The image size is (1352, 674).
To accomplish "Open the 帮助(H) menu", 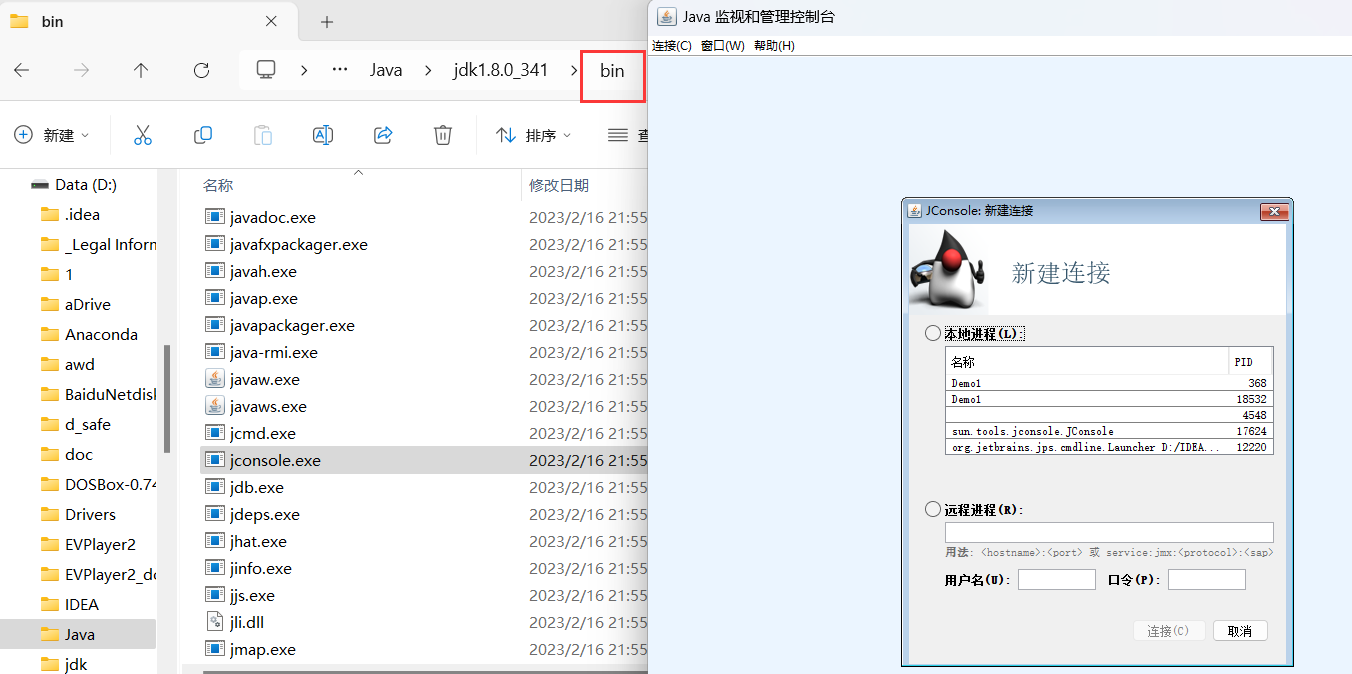I will click(x=774, y=46).
